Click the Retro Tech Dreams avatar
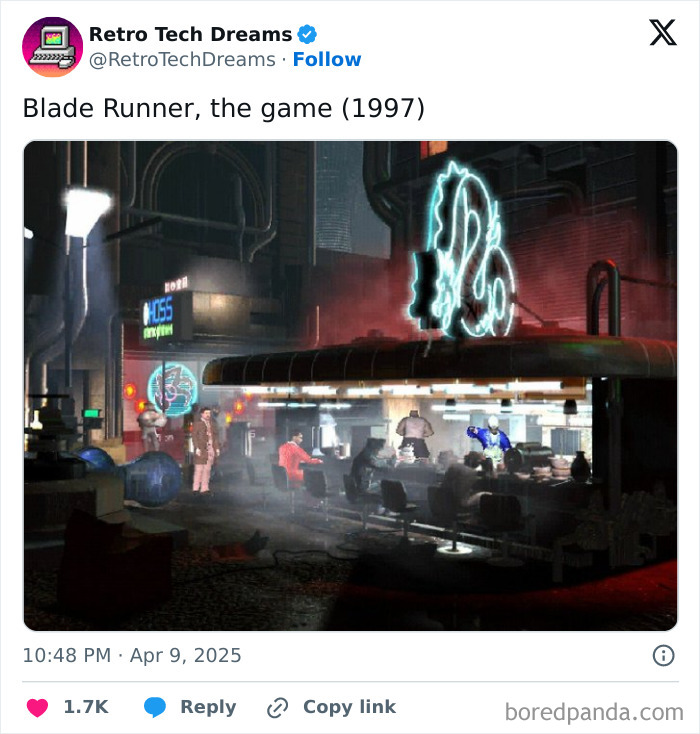The width and height of the screenshot is (700, 734). (x=52, y=47)
